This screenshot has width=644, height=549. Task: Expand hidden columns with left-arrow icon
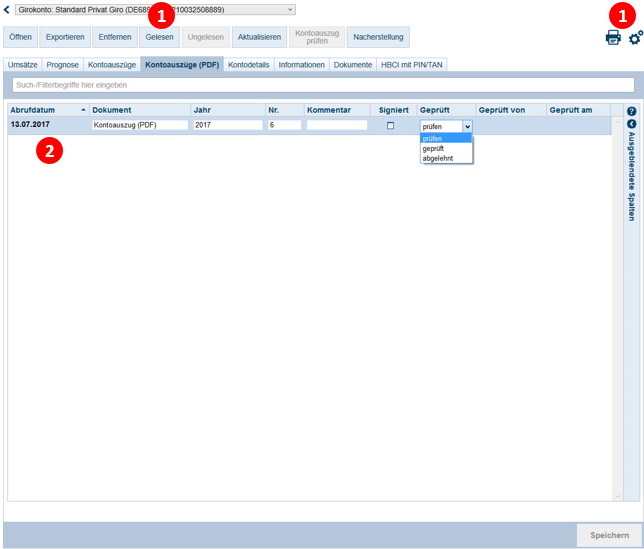(631, 124)
